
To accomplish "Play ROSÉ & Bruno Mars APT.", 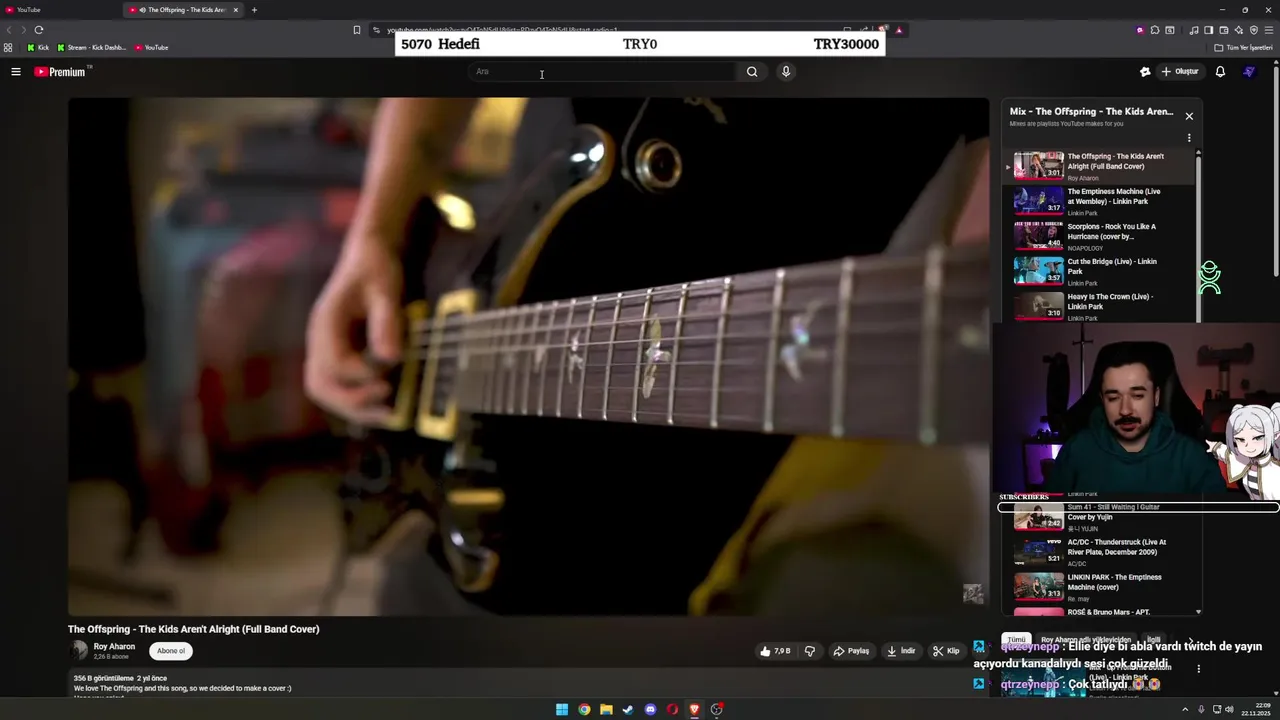I will coord(1102,611).
